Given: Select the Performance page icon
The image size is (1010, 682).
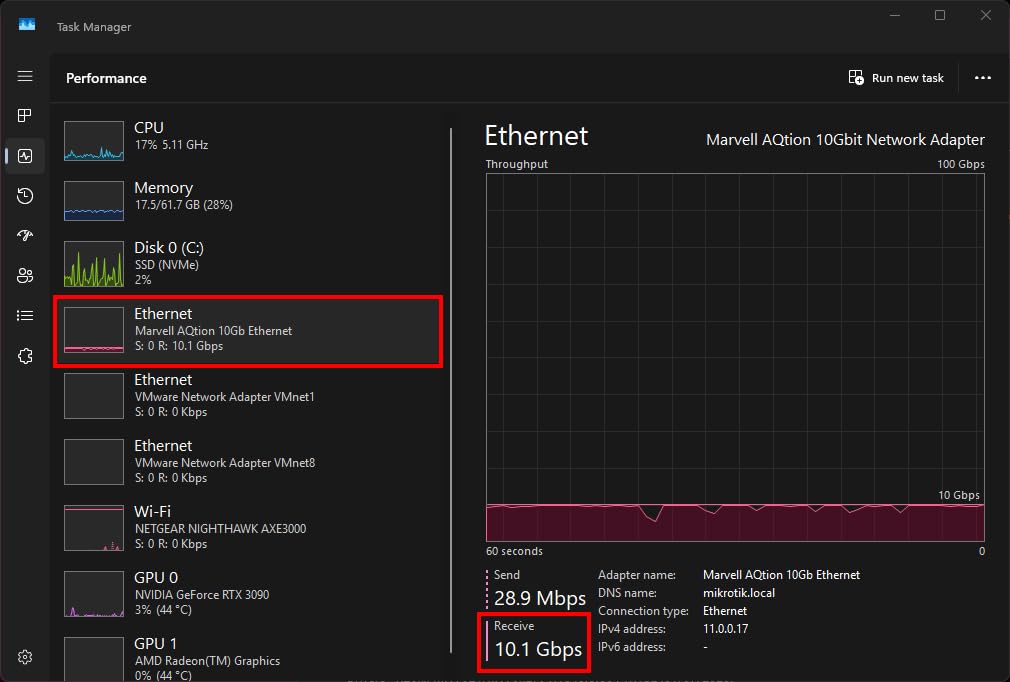Looking at the screenshot, I should [x=25, y=156].
